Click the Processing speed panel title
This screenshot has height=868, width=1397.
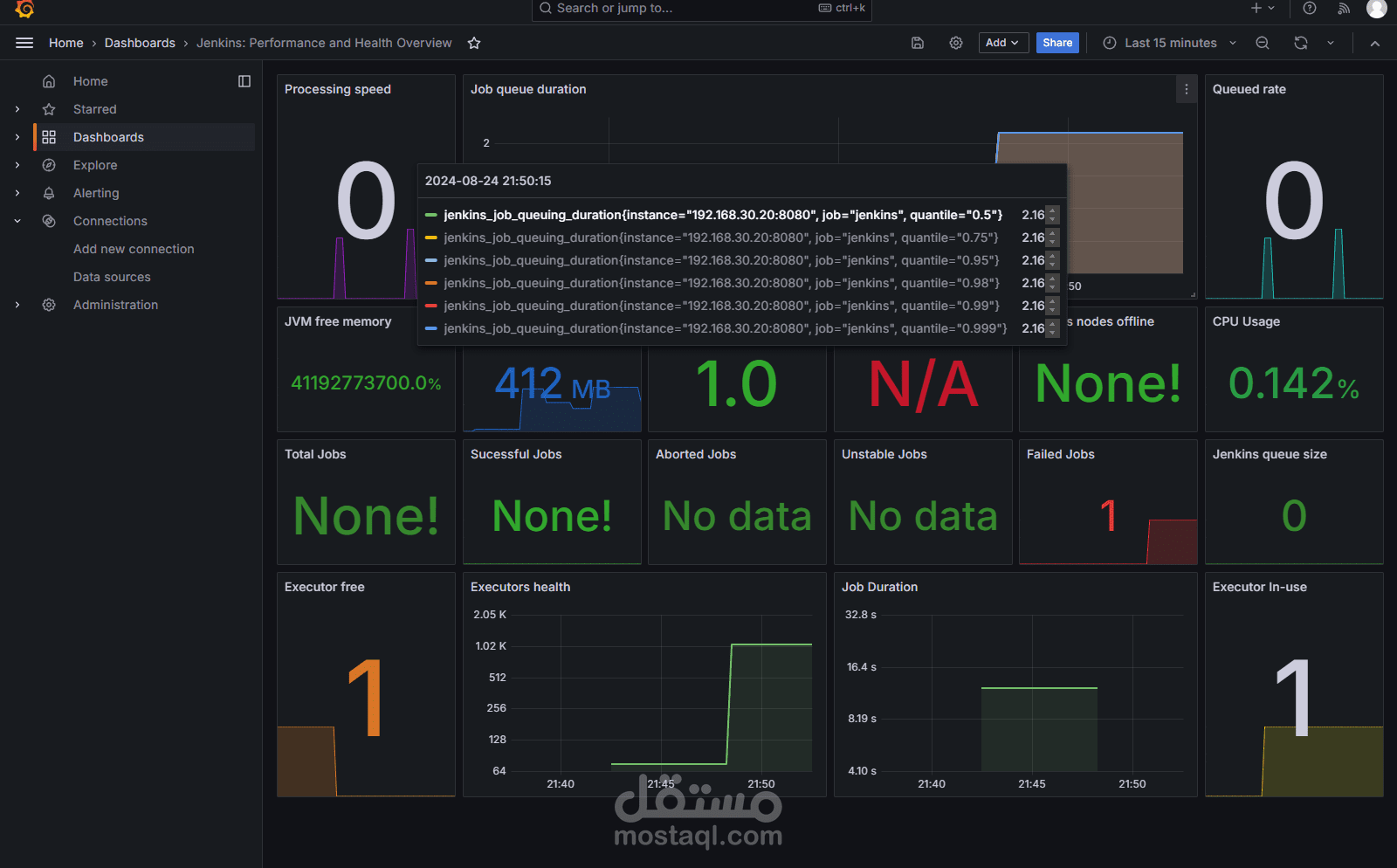tap(338, 89)
